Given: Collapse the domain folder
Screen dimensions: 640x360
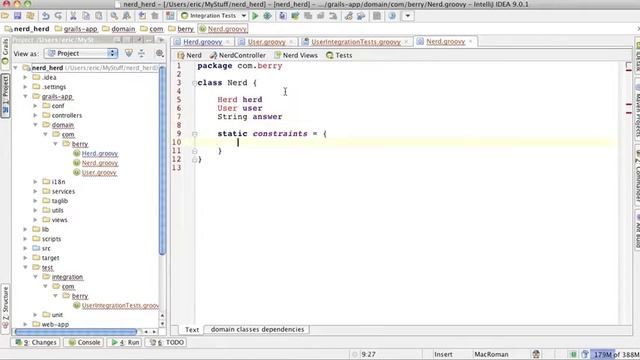Looking at the screenshot, I should tap(36, 125).
